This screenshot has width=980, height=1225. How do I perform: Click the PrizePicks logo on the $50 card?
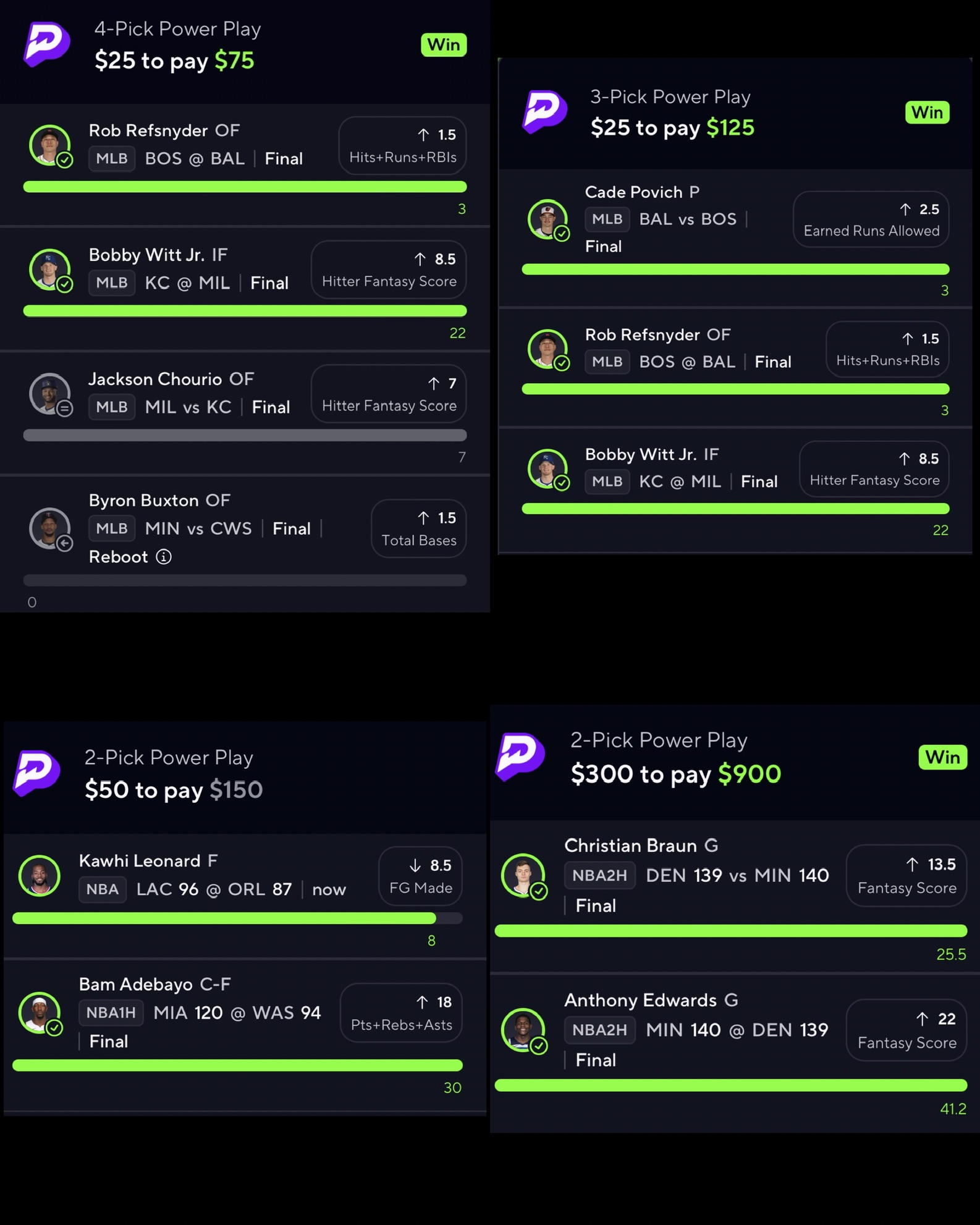point(37,773)
